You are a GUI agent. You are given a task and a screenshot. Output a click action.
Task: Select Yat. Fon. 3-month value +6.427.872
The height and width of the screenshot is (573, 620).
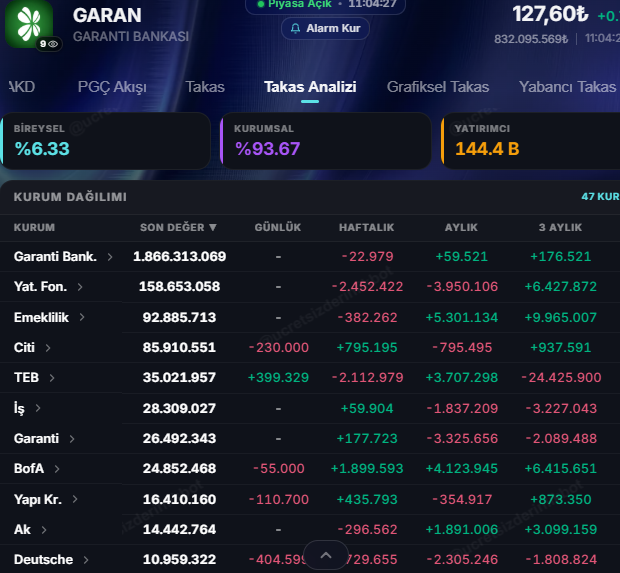561,287
